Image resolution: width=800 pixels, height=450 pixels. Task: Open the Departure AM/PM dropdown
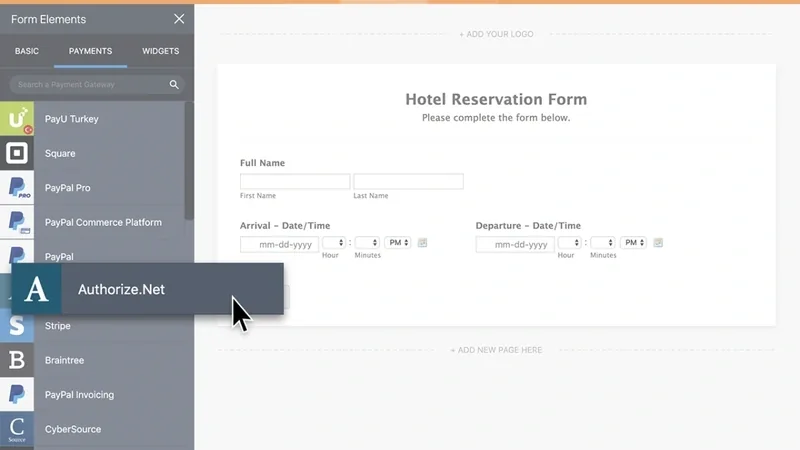point(633,243)
